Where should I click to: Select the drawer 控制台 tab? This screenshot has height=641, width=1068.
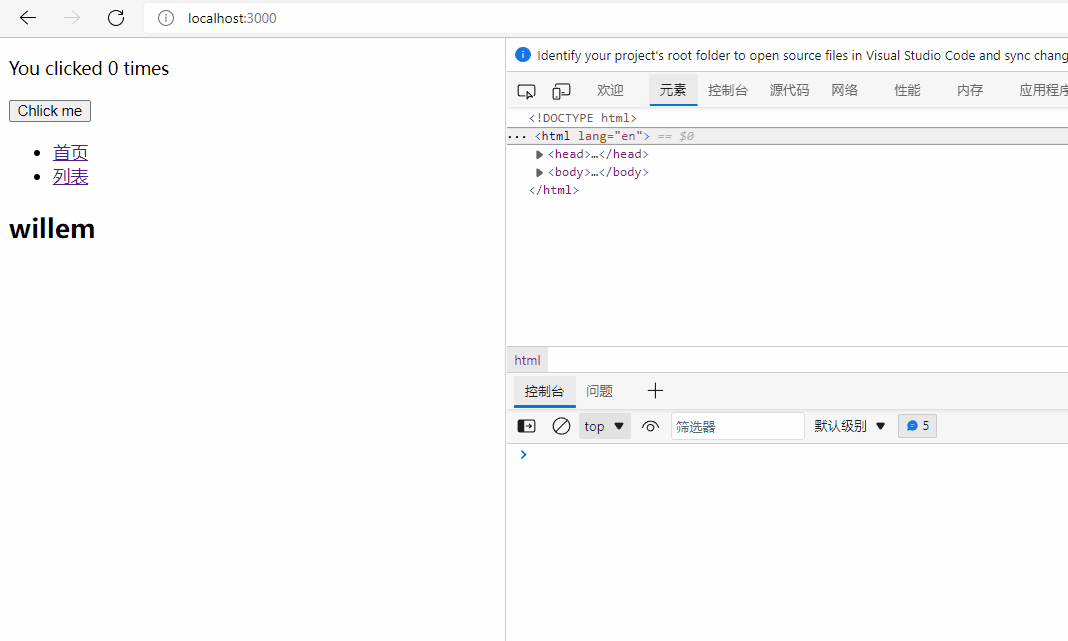[544, 391]
